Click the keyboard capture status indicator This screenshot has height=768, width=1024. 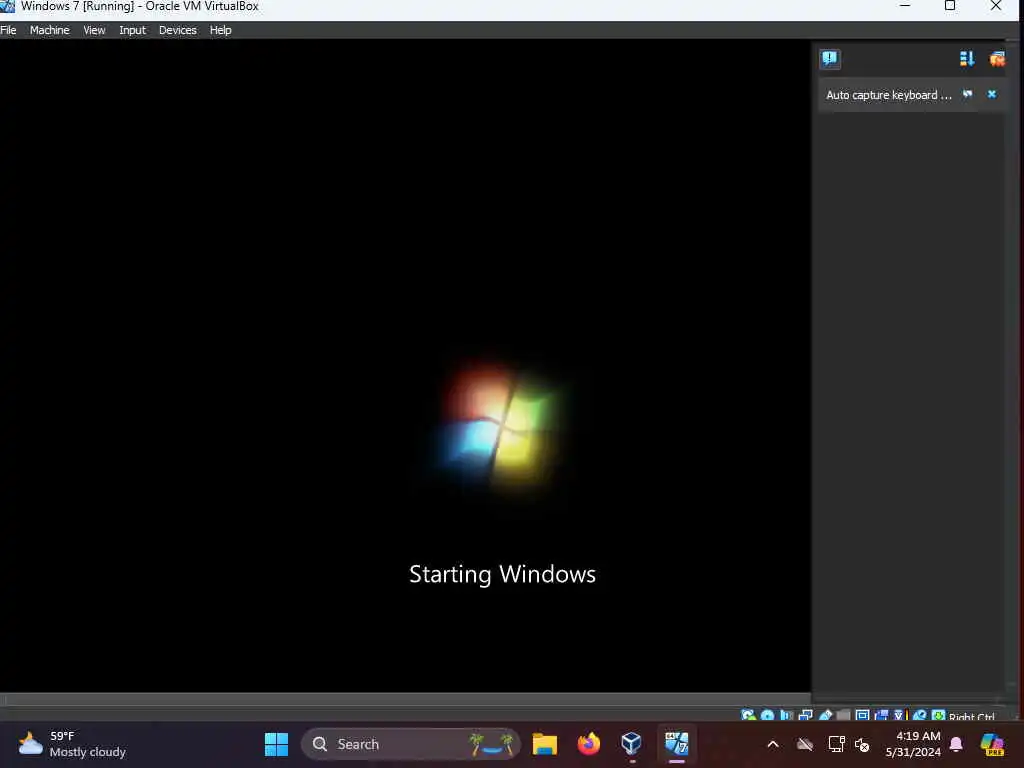[x=938, y=716]
